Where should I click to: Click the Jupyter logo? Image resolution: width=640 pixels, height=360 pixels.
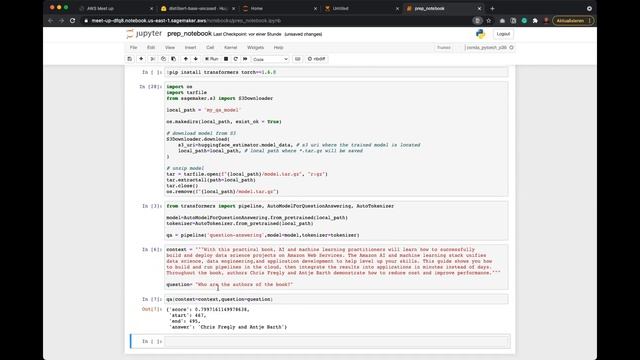pos(144,34)
